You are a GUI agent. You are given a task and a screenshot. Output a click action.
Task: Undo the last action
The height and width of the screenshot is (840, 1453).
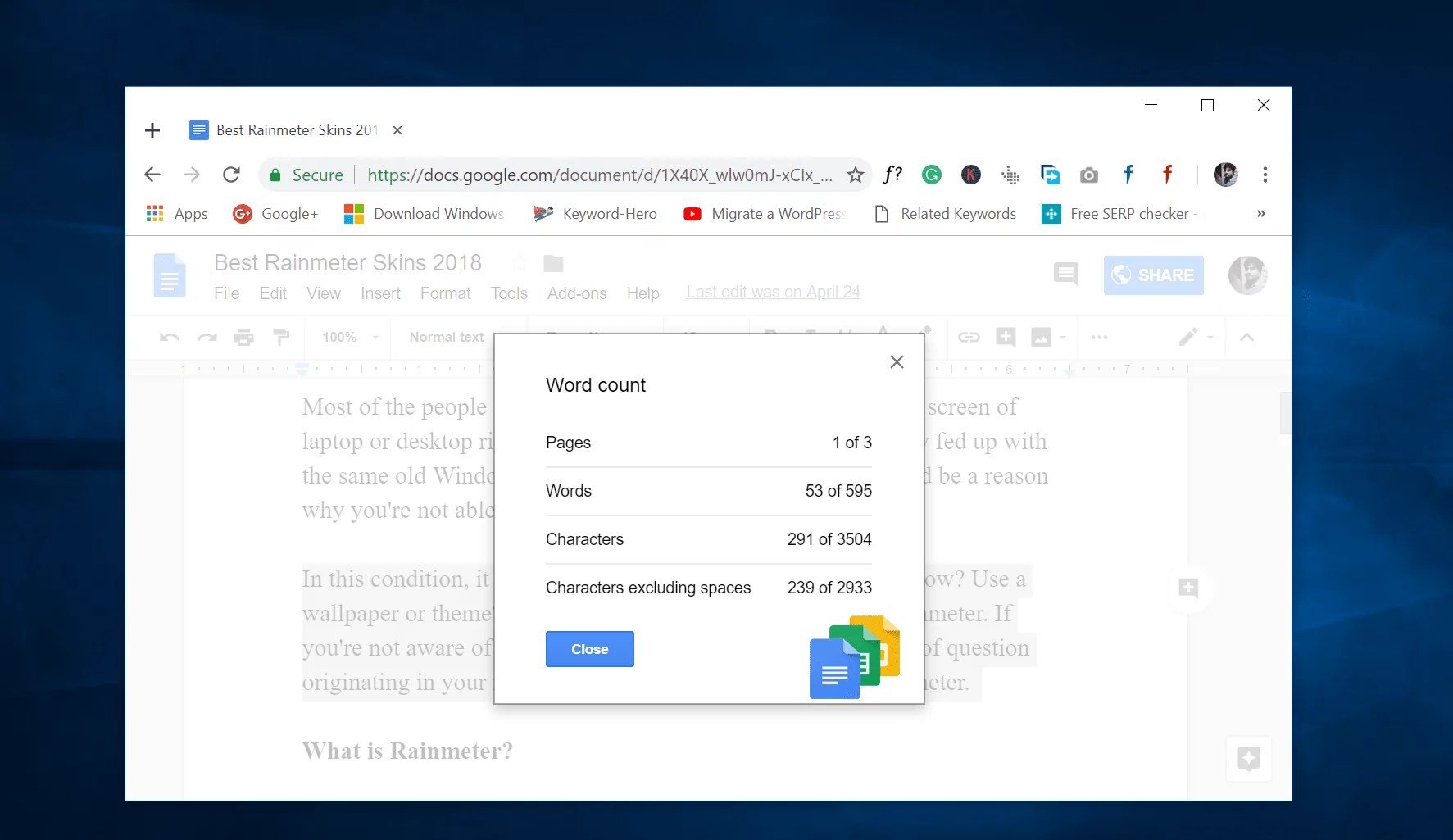tap(170, 338)
